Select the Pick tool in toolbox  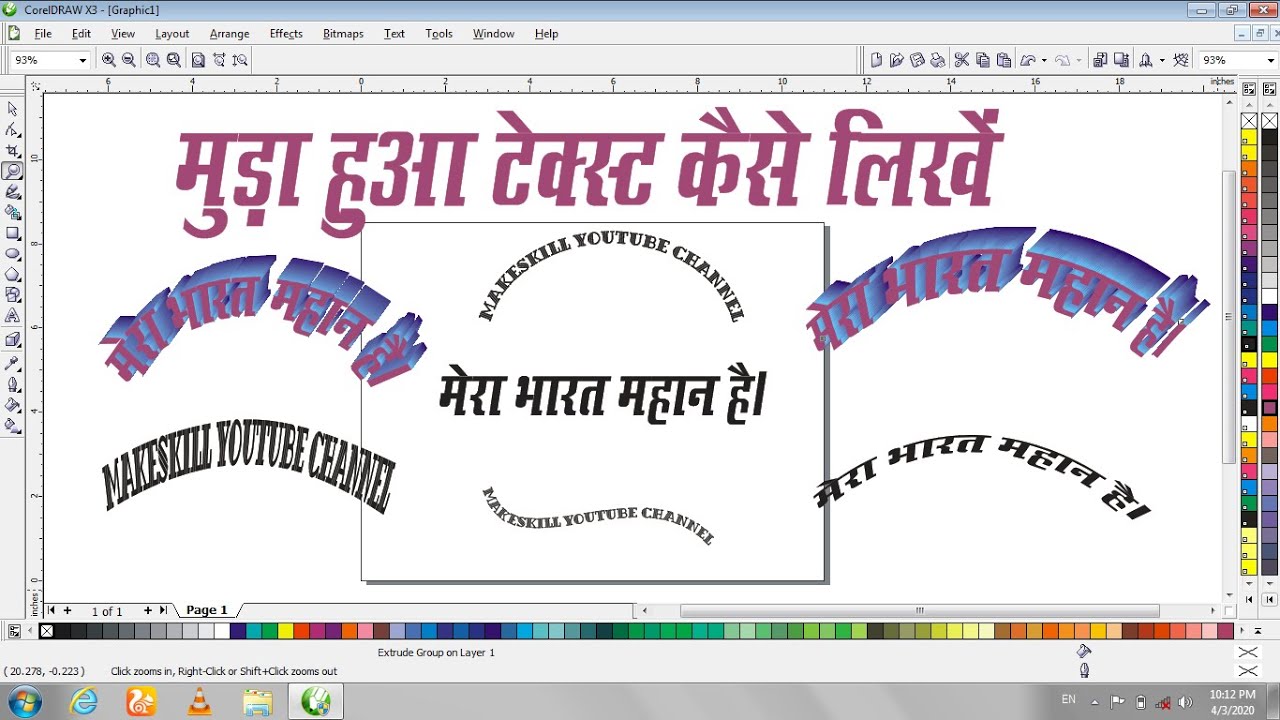[12, 108]
